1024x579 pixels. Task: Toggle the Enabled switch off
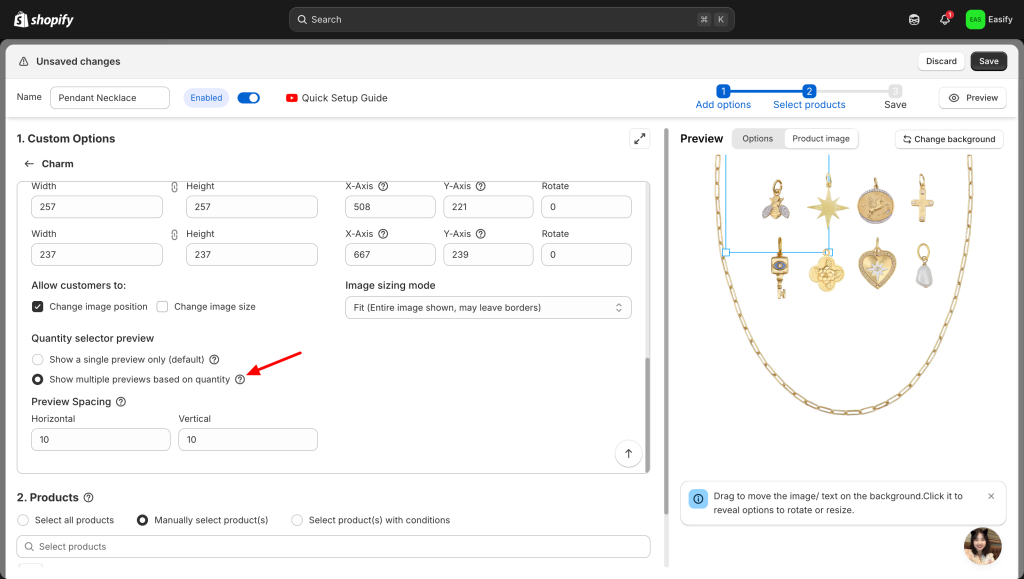click(248, 98)
